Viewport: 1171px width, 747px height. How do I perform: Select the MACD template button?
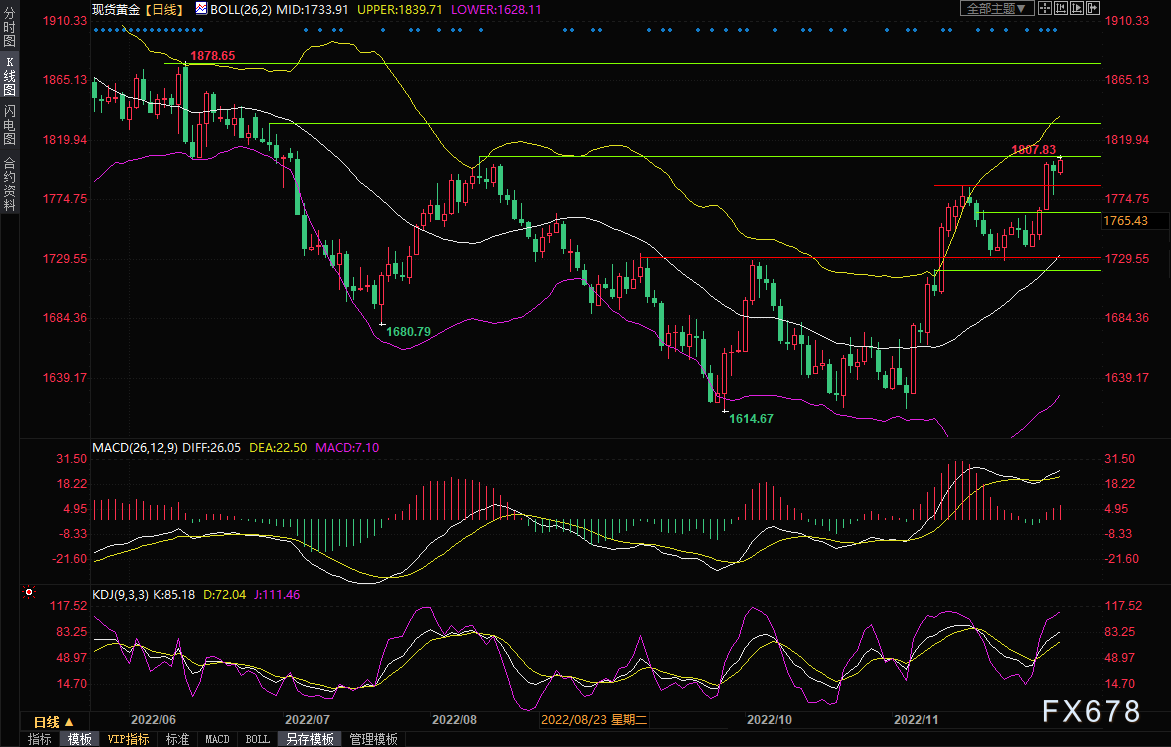[217, 739]
